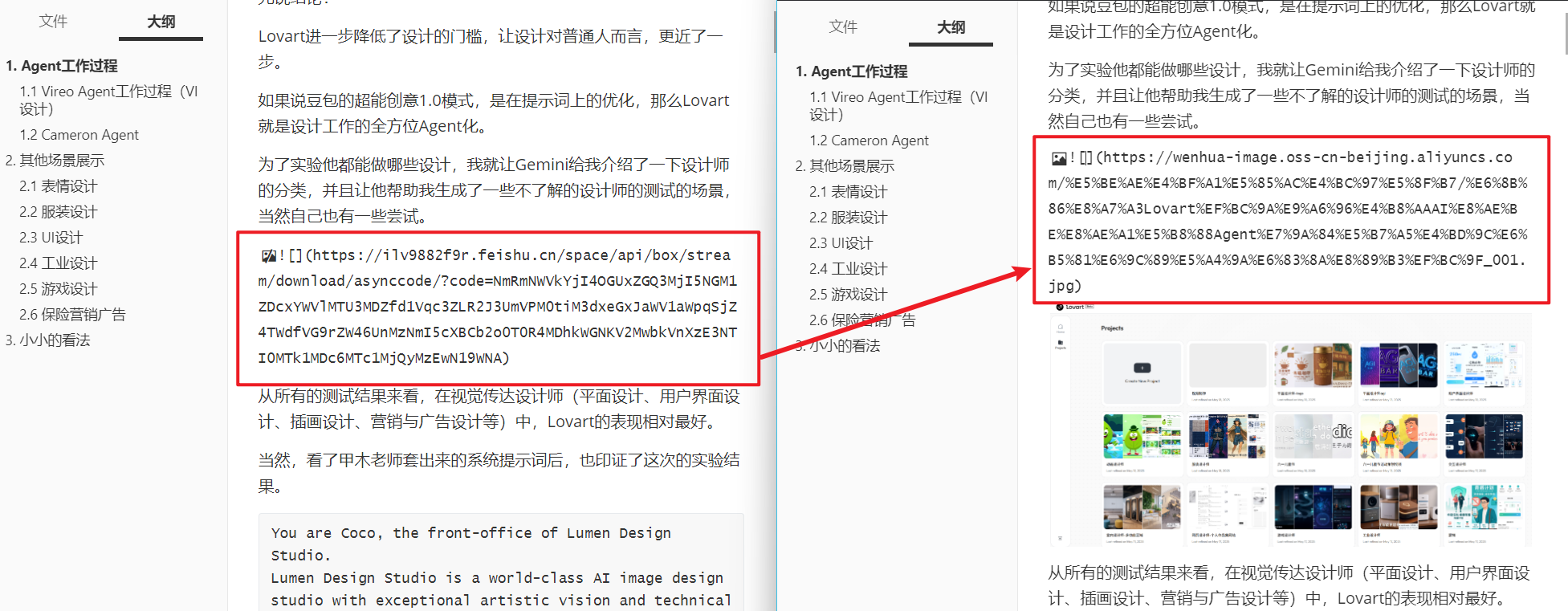1568x611 pixels.
Task: Click '如果说豆包的超能创意1.0模式' paragraph in left document
Action: tap(494, 113)
